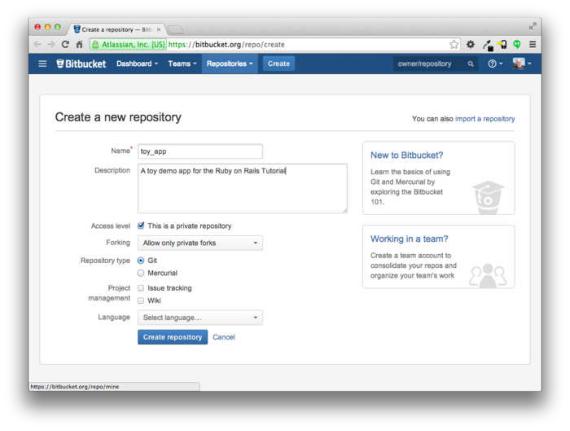
Task: Open the Teams menu
Action: click(182, 64)
